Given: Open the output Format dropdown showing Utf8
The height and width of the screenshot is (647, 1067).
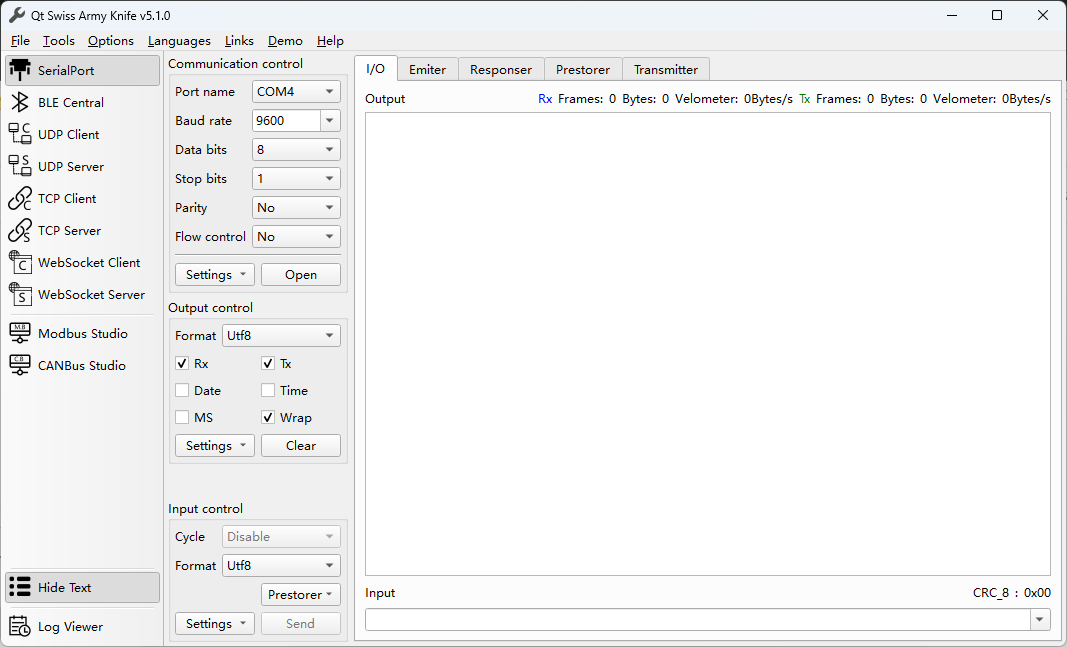Looking at the screenshot, I should click(x=280, y=335).
